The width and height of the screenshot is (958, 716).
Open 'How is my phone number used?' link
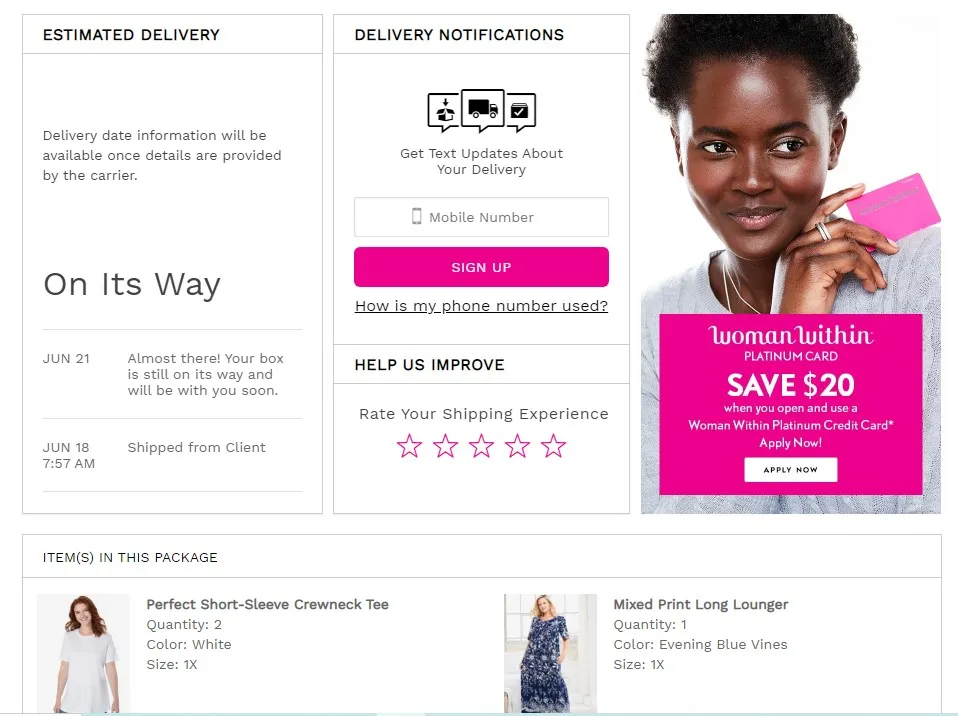point(481,305)
